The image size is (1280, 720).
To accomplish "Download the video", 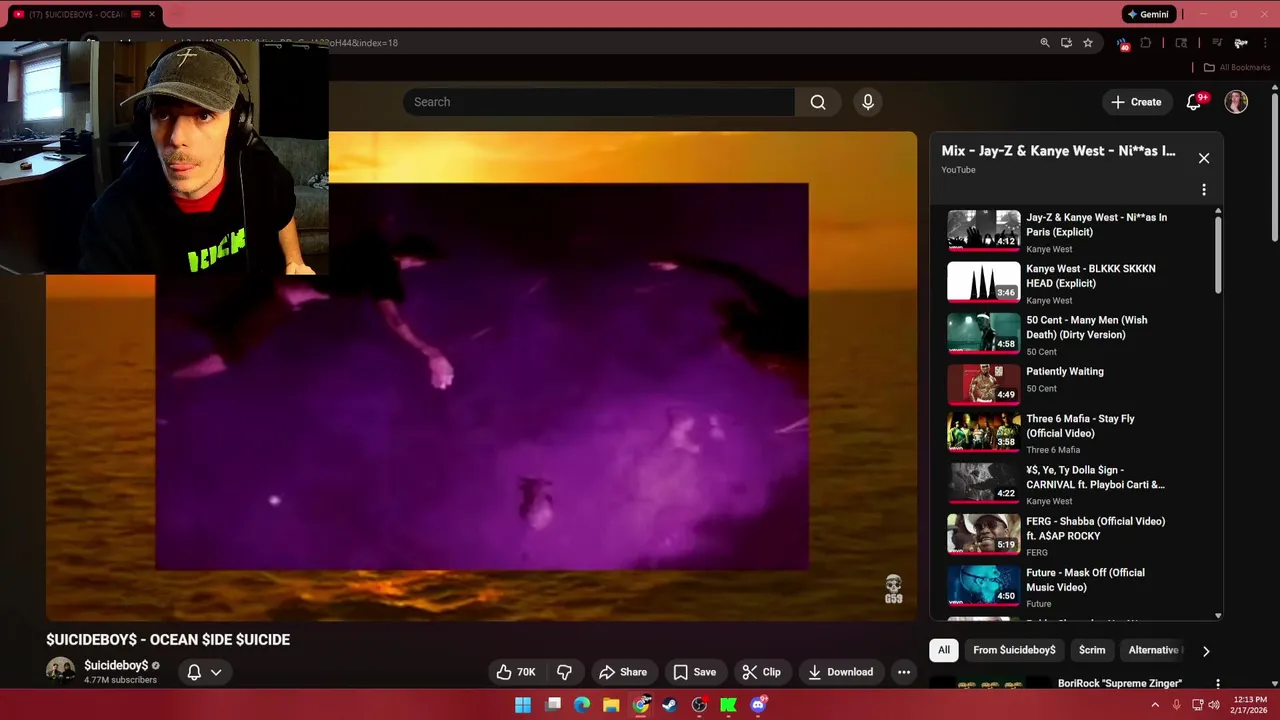I will [840, 672].
